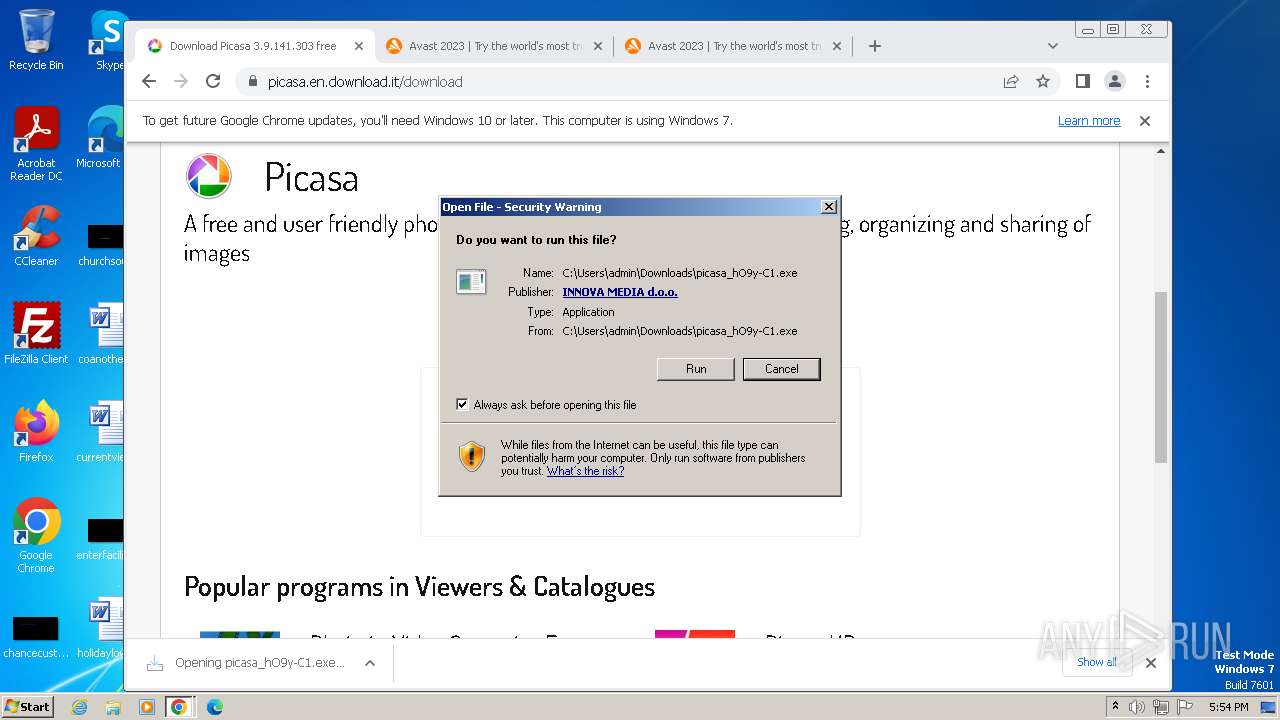Screen dimensions: 1280x720
Task: Click the scroll up arrow on page
Action: tap(1160, 151)
